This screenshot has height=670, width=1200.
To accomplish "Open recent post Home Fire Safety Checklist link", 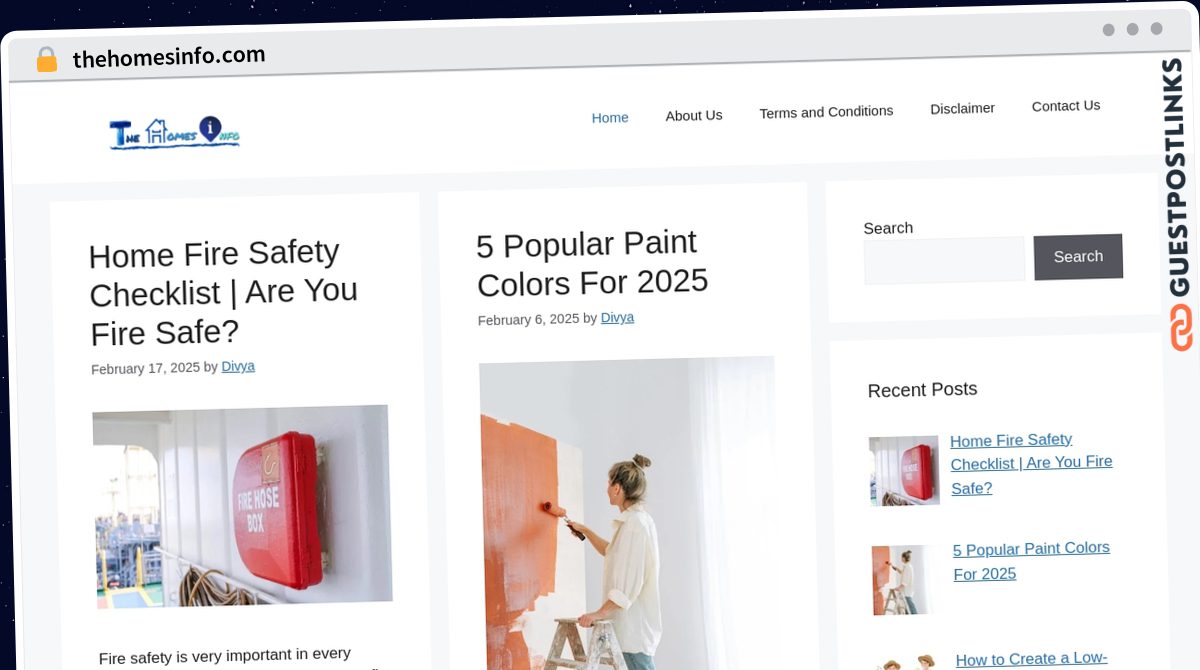I will point(1031,464).
